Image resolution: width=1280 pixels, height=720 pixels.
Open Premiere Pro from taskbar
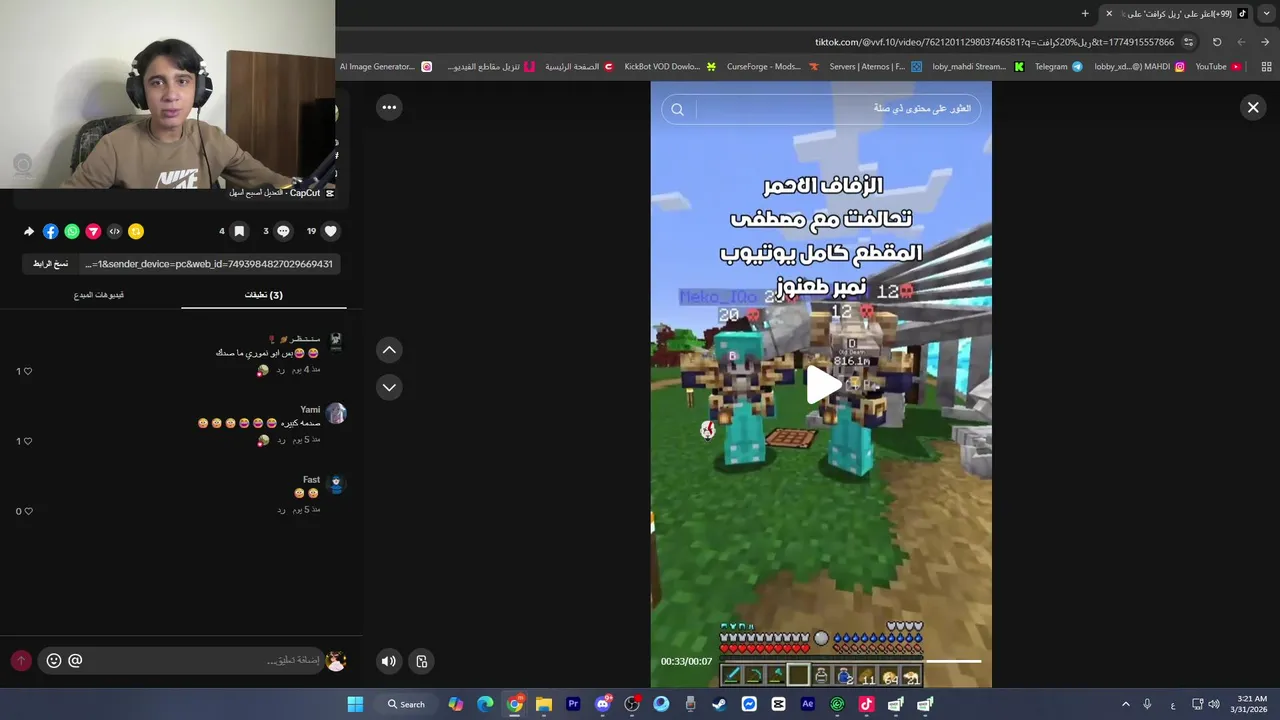pyautogui.click(x=573, y=704)
